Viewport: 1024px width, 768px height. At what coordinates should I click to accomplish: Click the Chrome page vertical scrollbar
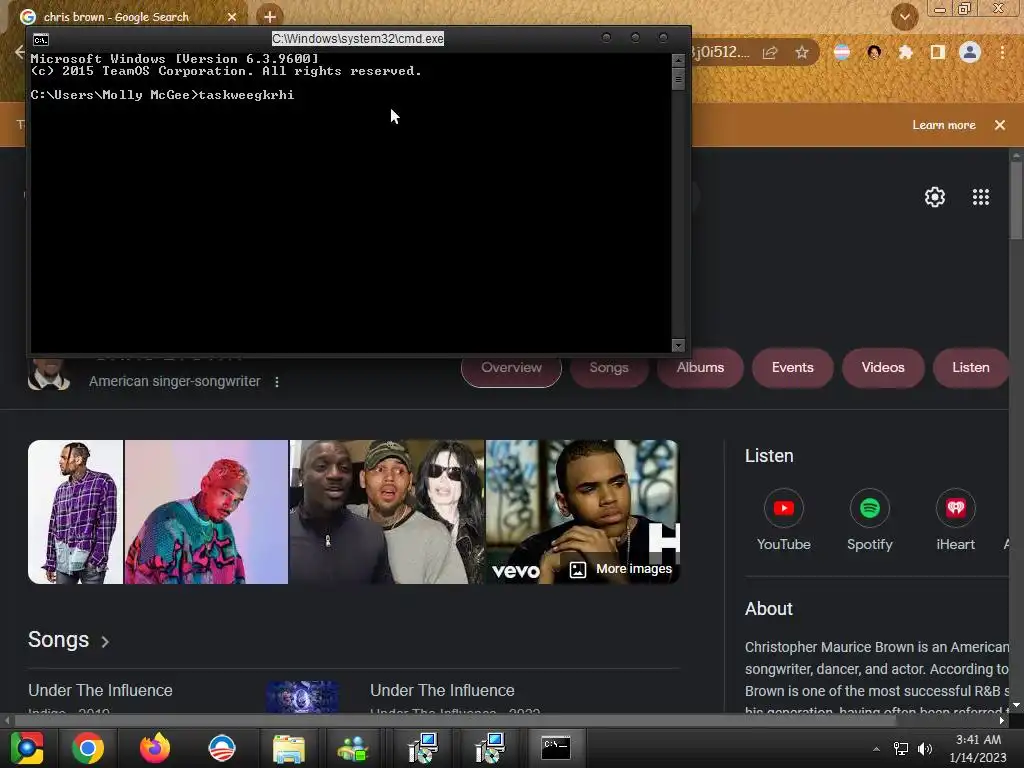[1016, 200]
